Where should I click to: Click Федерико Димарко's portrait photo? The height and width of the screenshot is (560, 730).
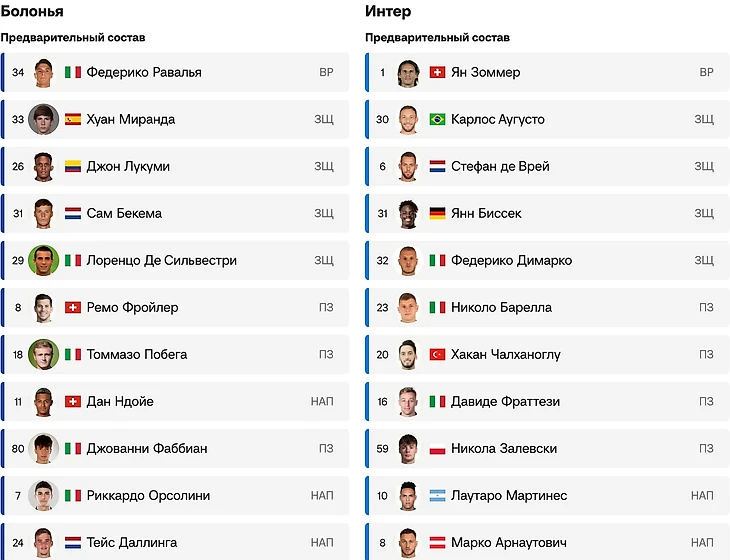click(408, 261)
